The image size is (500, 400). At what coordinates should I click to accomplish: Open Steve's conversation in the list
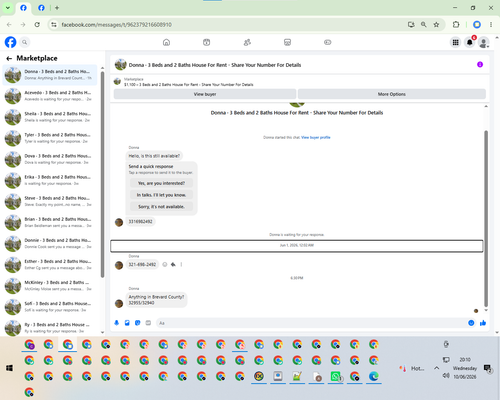pos(50,201)
